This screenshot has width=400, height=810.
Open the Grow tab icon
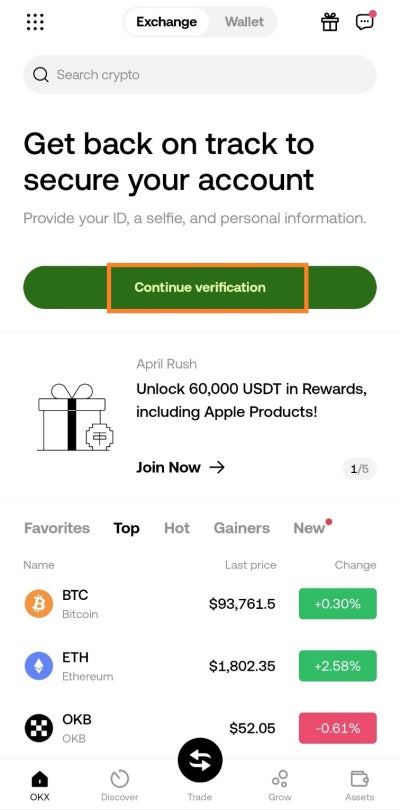(x=280, y=778)
